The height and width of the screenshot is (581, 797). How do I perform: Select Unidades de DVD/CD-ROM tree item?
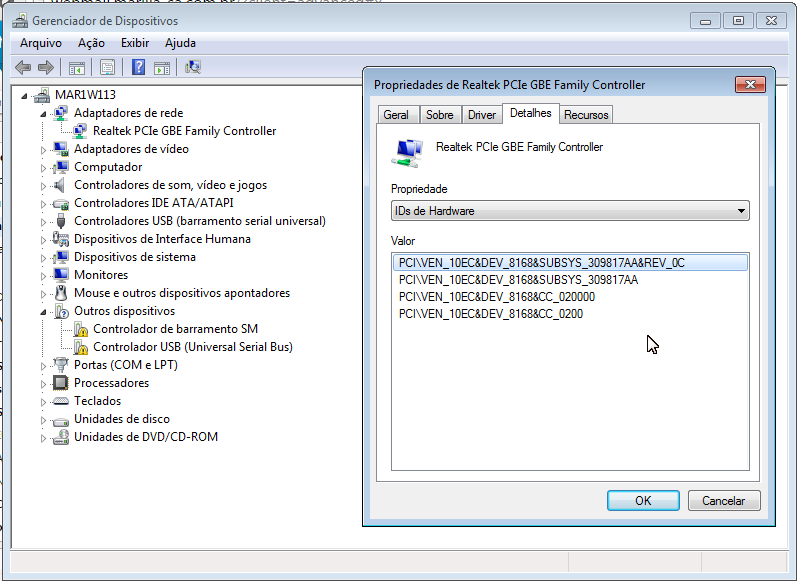(x=146, y=437)
